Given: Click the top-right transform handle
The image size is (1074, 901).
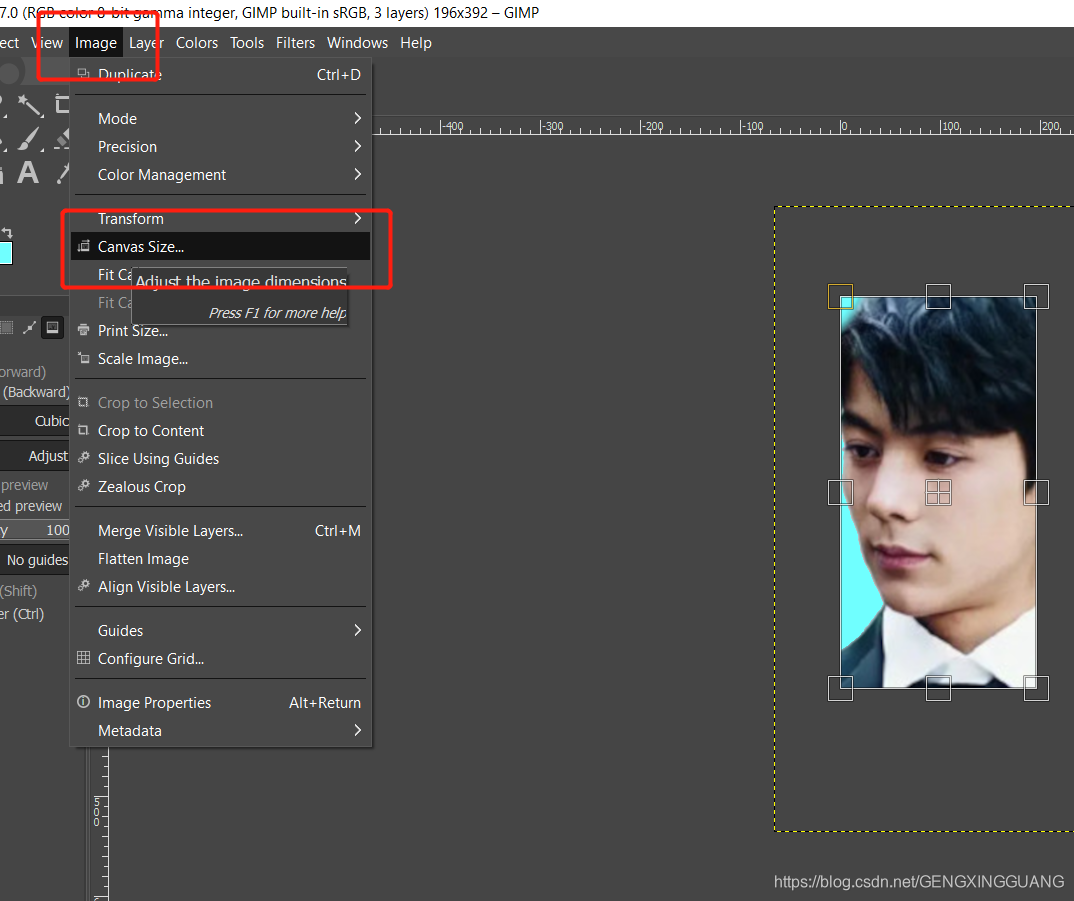Looking at the screenshot, I should pos(1036,297).
